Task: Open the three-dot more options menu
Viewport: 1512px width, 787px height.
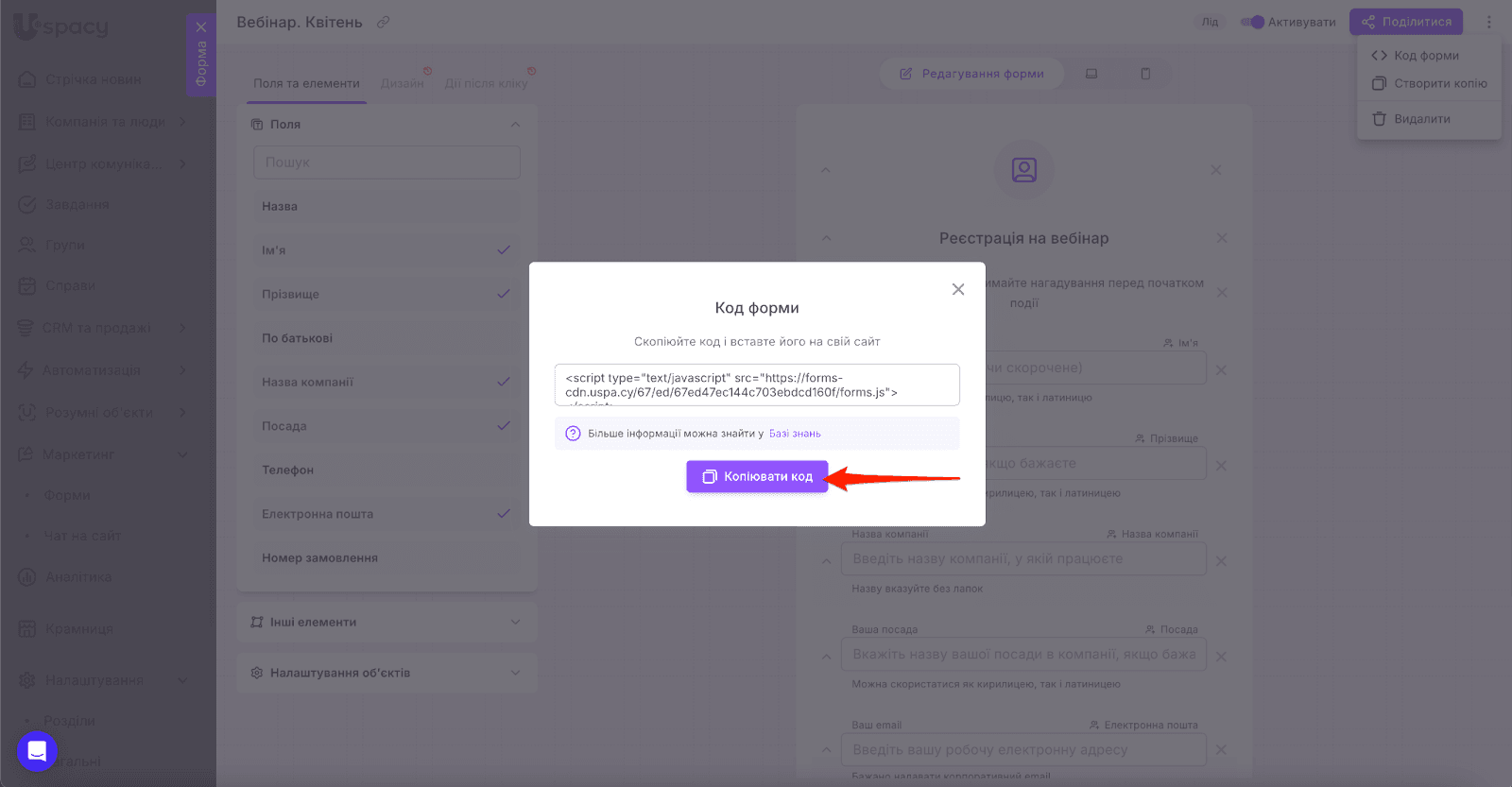Action: coord(1488,22)
